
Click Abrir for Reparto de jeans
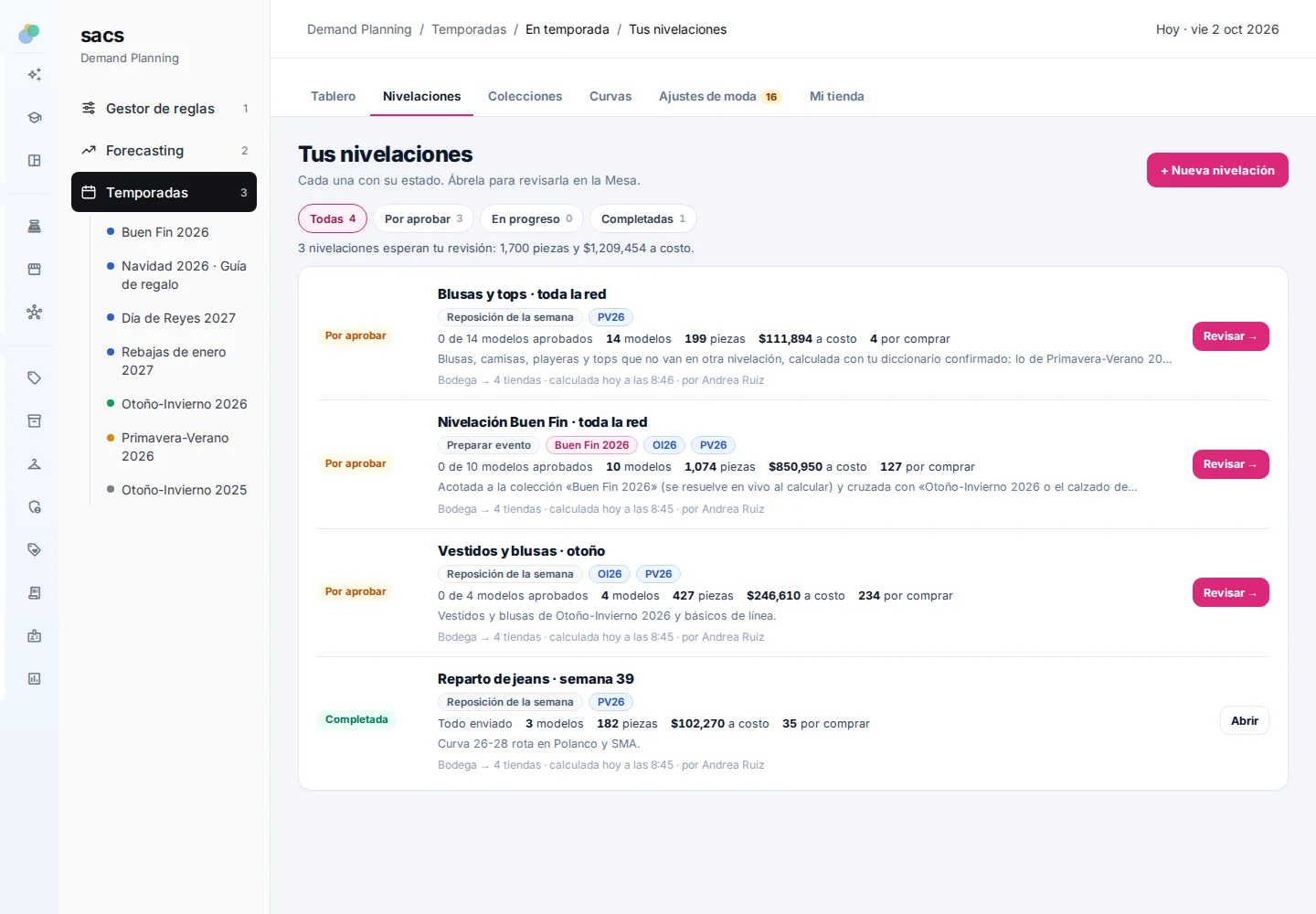[x=1244, y=720]
